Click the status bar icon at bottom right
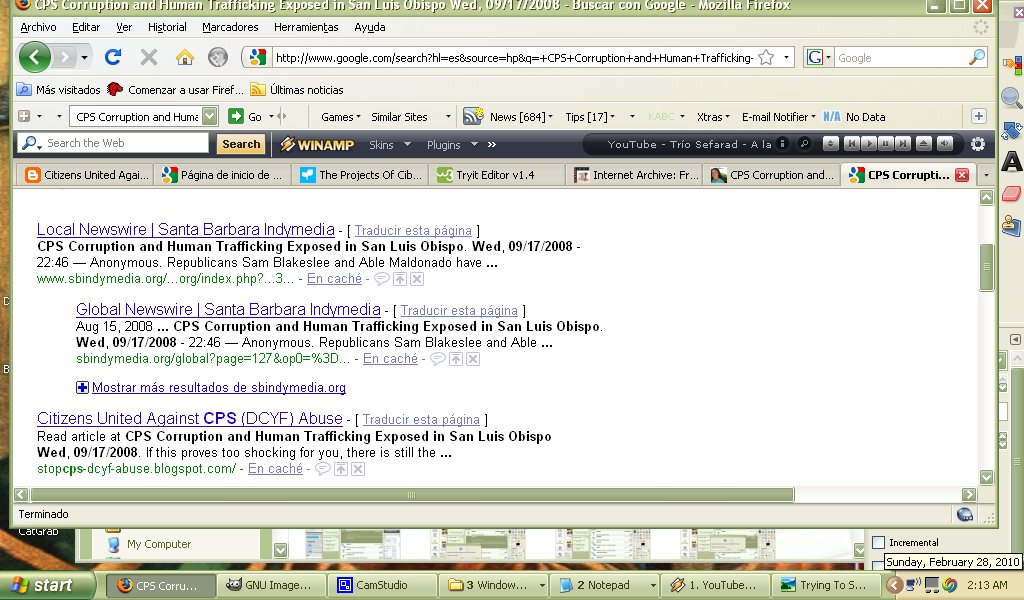1024x600 pixels. click(965, 514)
